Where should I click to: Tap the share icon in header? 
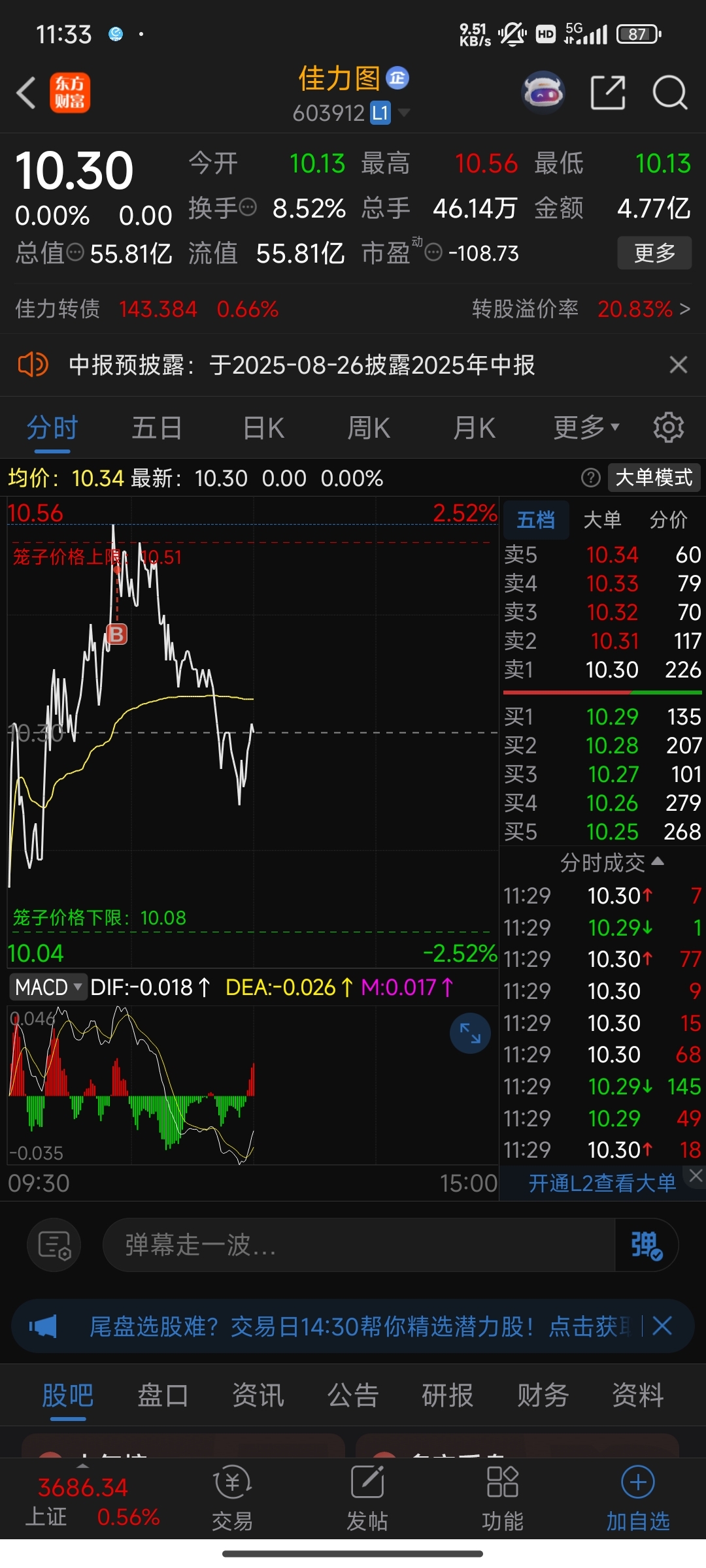[x=608, y=93]
